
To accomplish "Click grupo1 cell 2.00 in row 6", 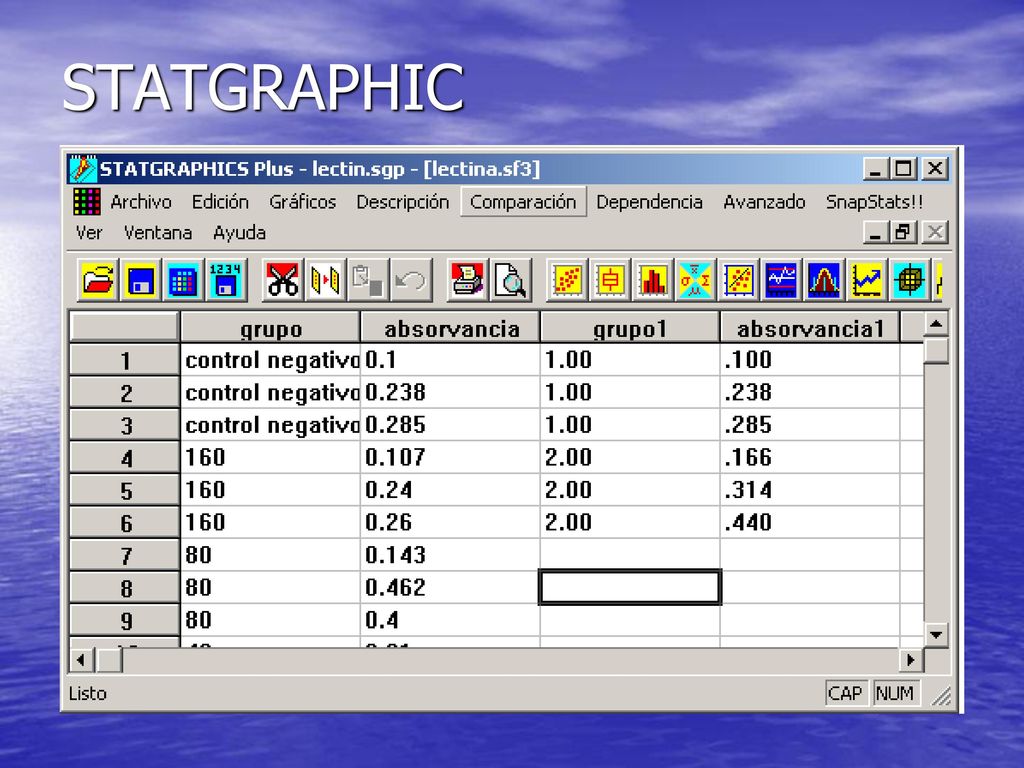I will tap(630, 522).
